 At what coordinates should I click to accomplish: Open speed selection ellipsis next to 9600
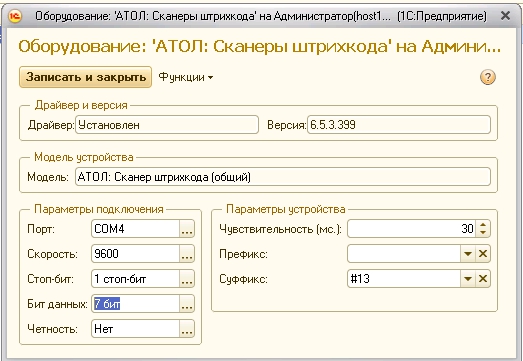(187, 254)
